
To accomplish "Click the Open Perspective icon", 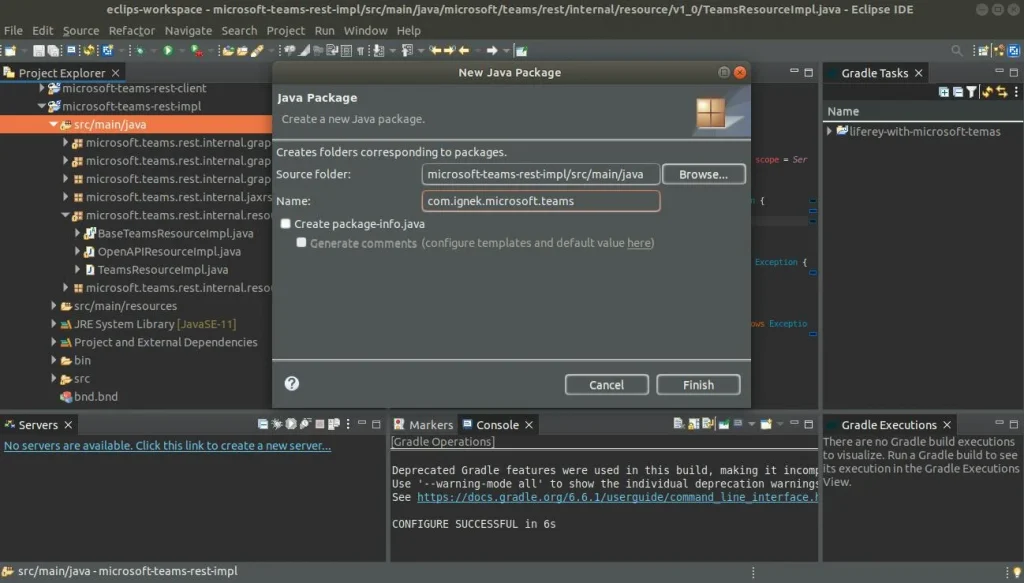I will pyautogui.click(x=983, y=50).
